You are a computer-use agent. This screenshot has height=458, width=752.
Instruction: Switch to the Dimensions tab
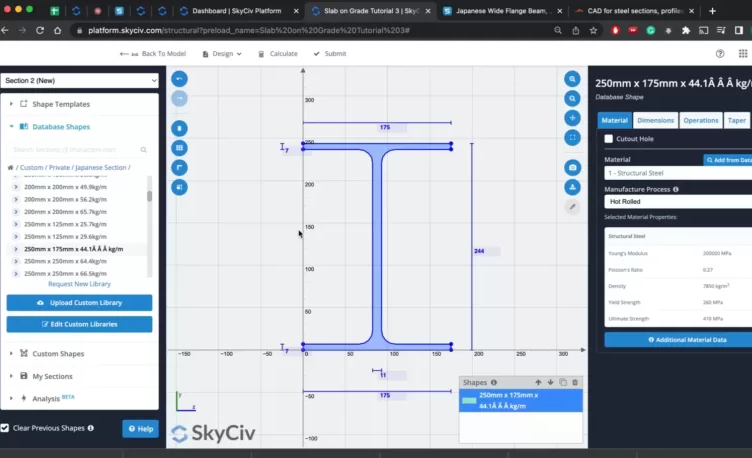coord(656,120)
